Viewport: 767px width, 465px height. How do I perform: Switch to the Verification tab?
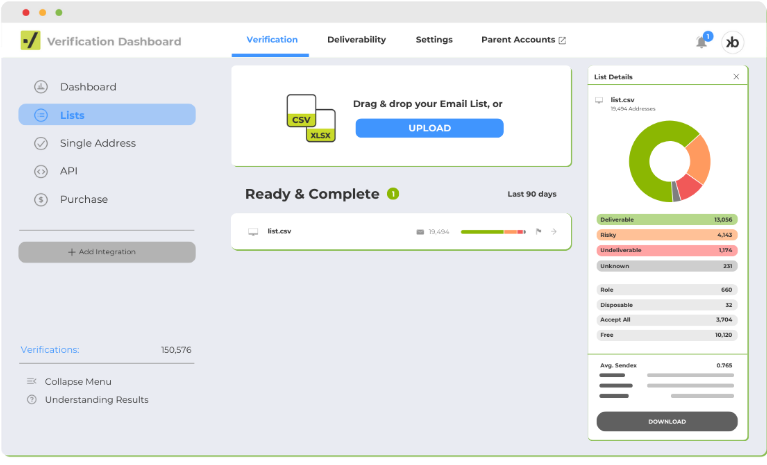pyautogui.click(x=272, y=40)
